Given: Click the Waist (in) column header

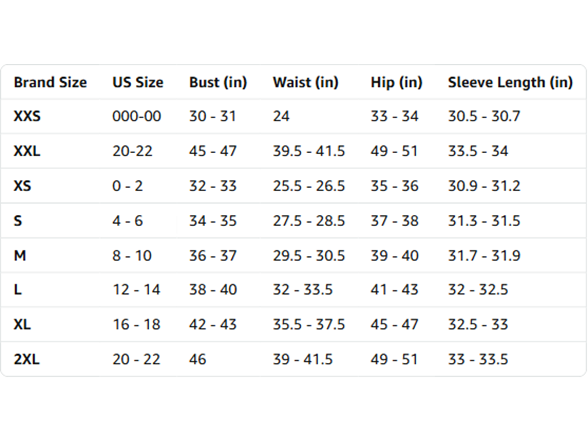Looking at the screenshot, I should point(306,82).
